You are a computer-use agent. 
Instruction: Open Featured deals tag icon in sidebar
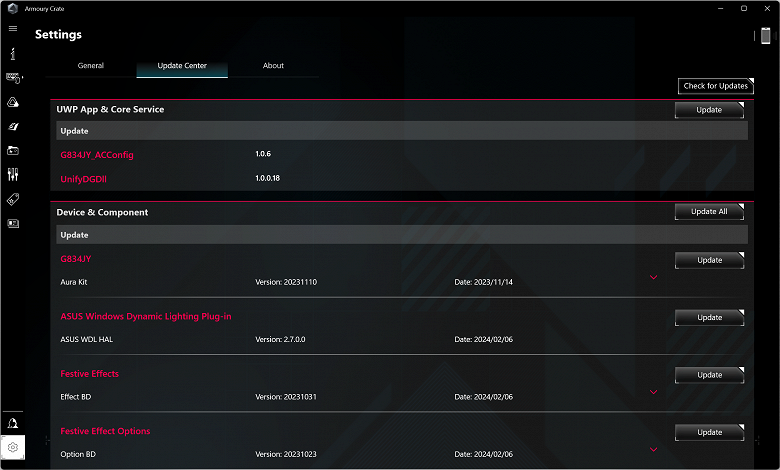pyautogui.click(x=13, y=199)
